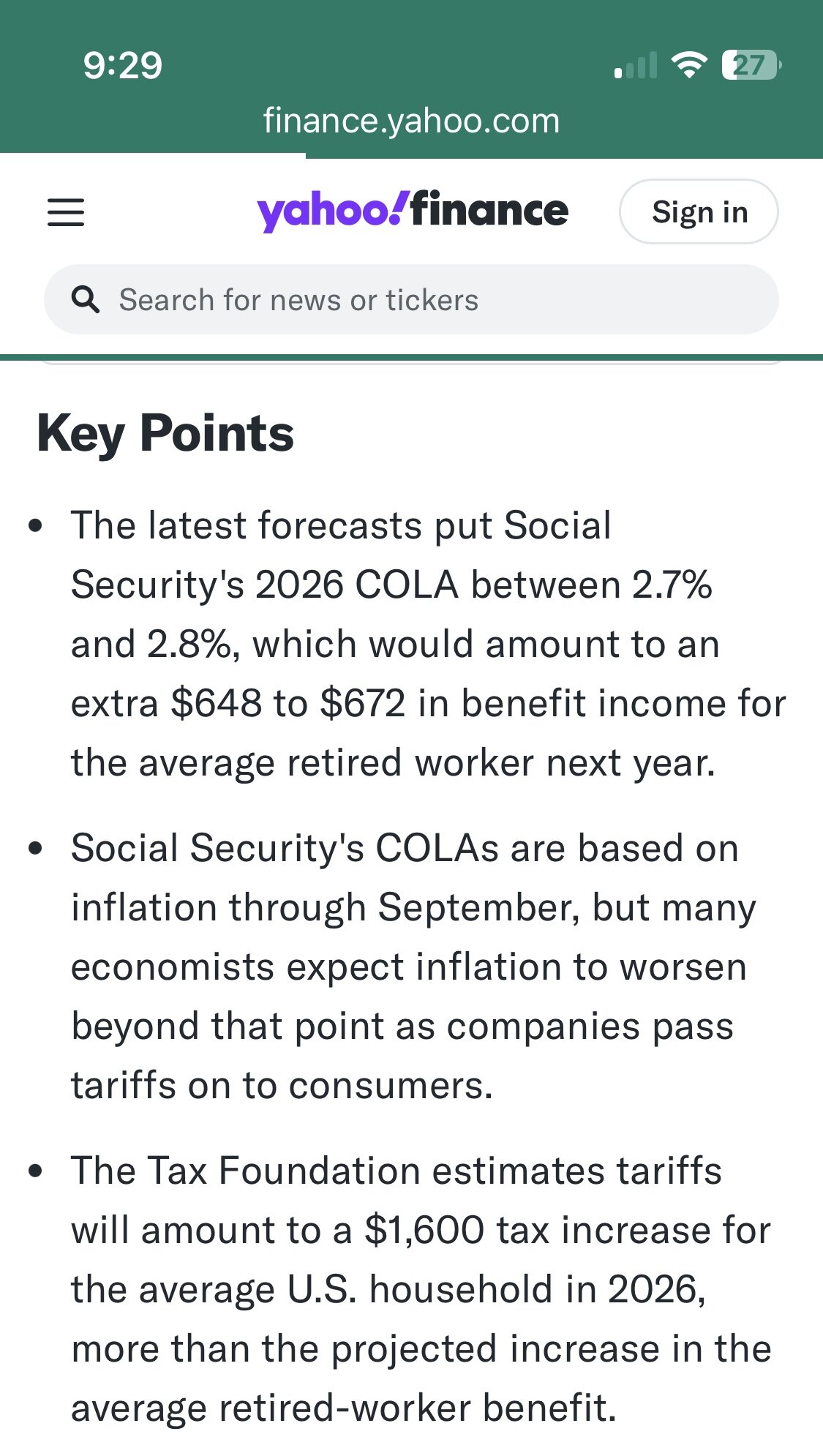
Task: Click the "$648 to $672" benefit text
Action: tap(288, 704)
